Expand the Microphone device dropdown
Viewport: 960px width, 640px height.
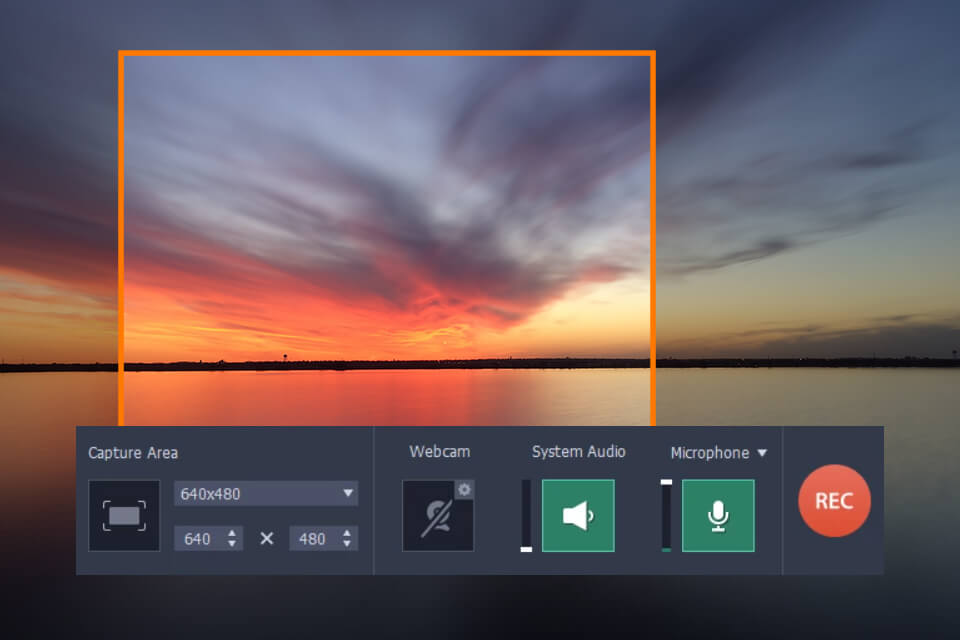[x=764, y=452]
